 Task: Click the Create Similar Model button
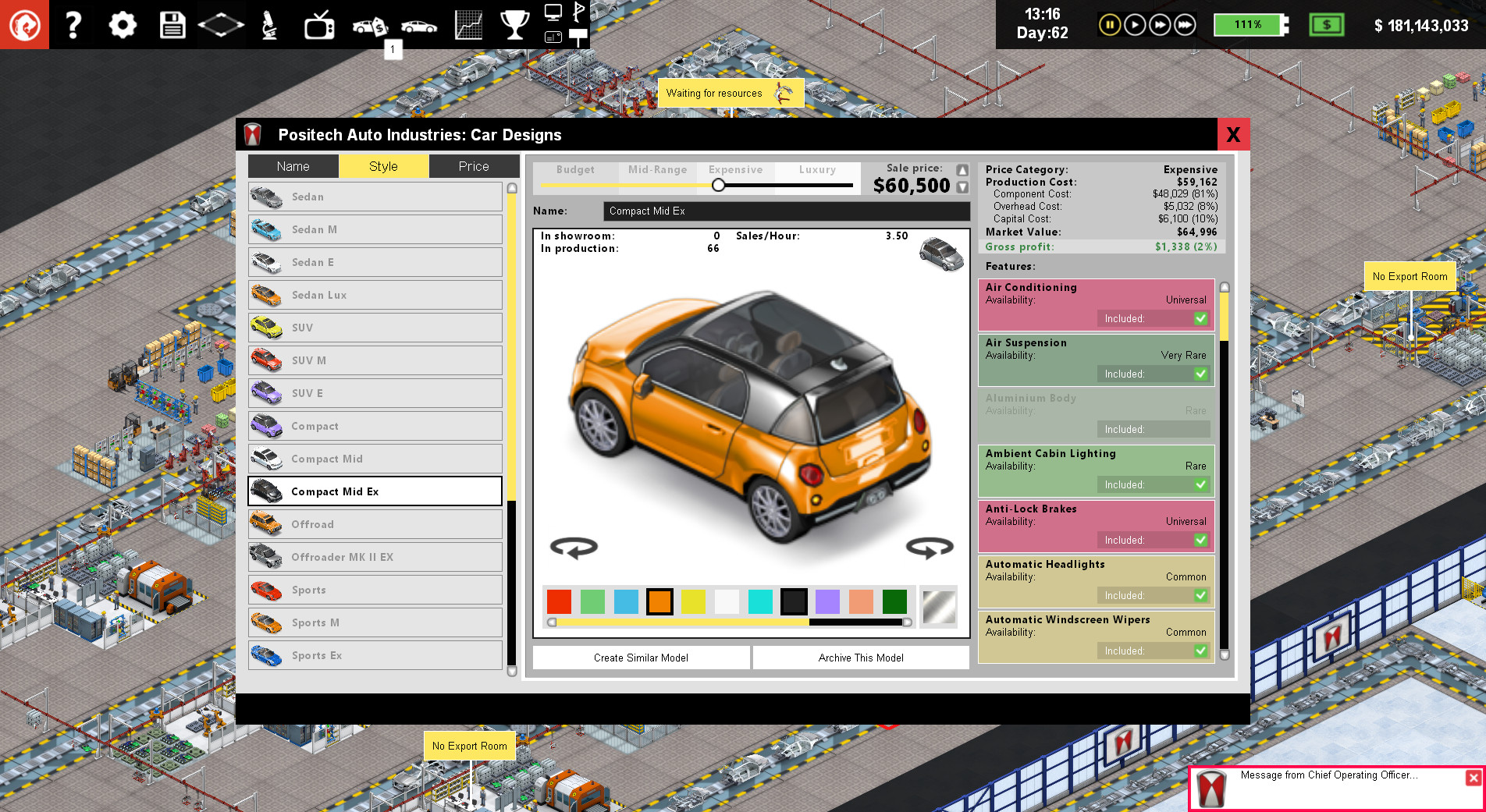tap(640, 658)
